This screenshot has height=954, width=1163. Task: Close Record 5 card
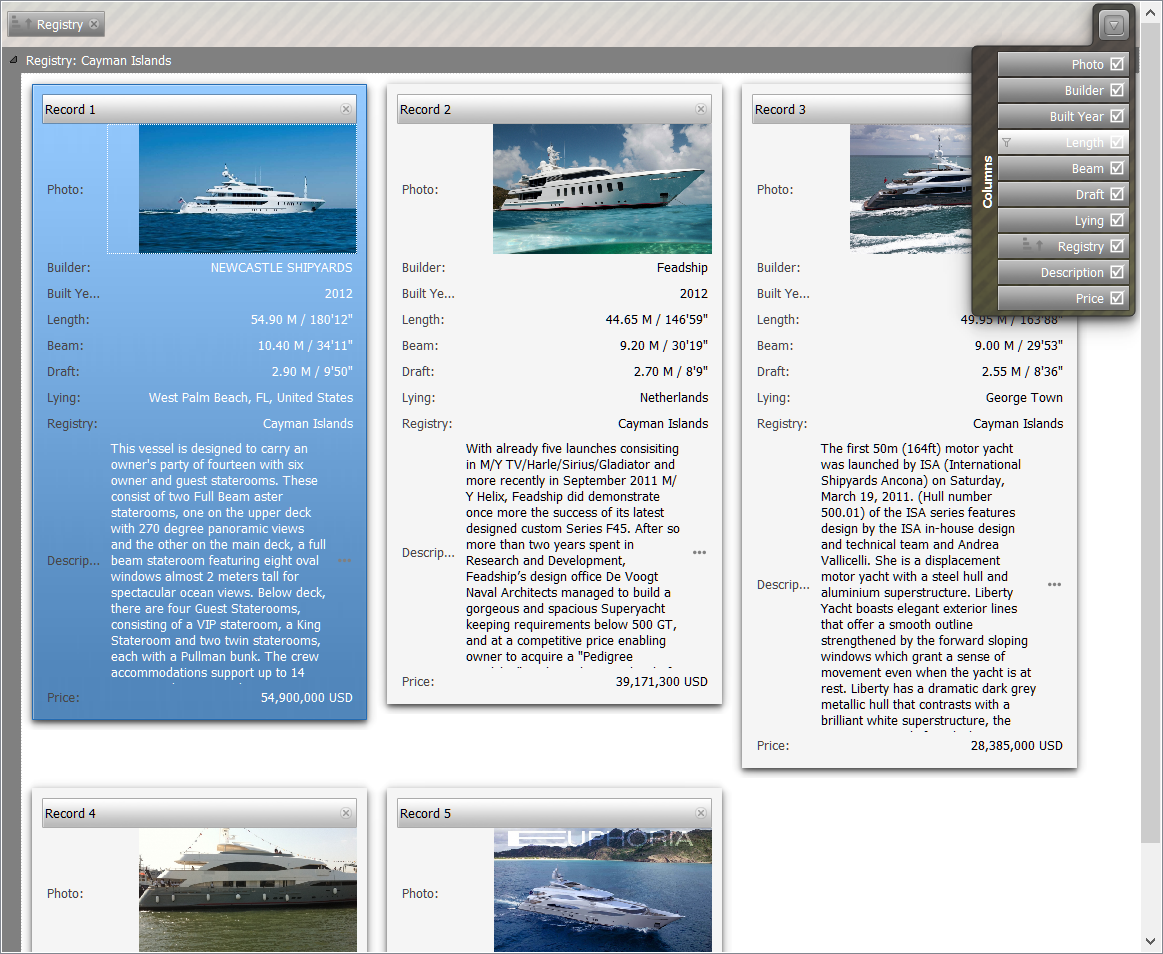[701, 813]
